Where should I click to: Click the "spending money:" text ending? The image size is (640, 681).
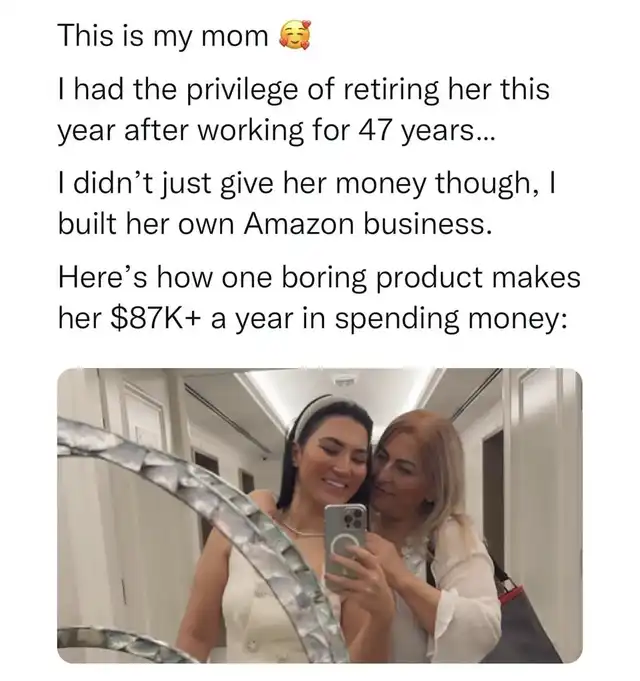coord(451,319)
